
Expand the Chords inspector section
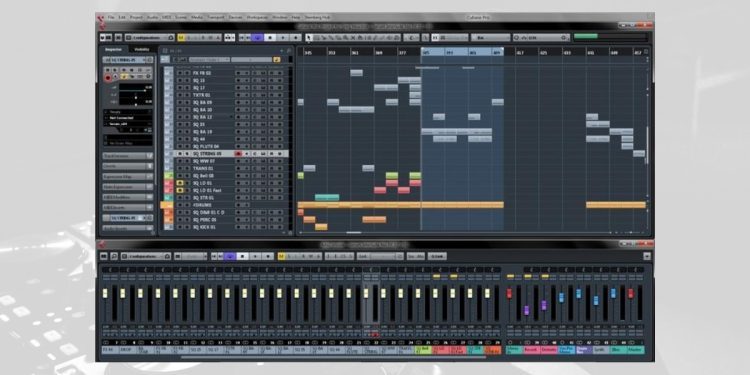coord(128,166)
